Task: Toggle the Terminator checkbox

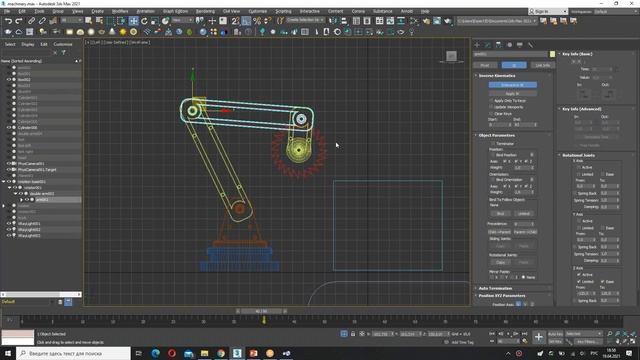Action: tap(493, 144)
